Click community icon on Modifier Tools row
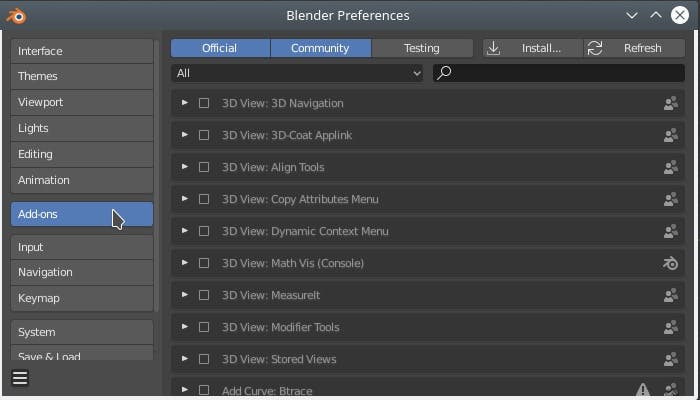This screenshot has width=700, height=400. pyautogui.click(x=671, y=327)
